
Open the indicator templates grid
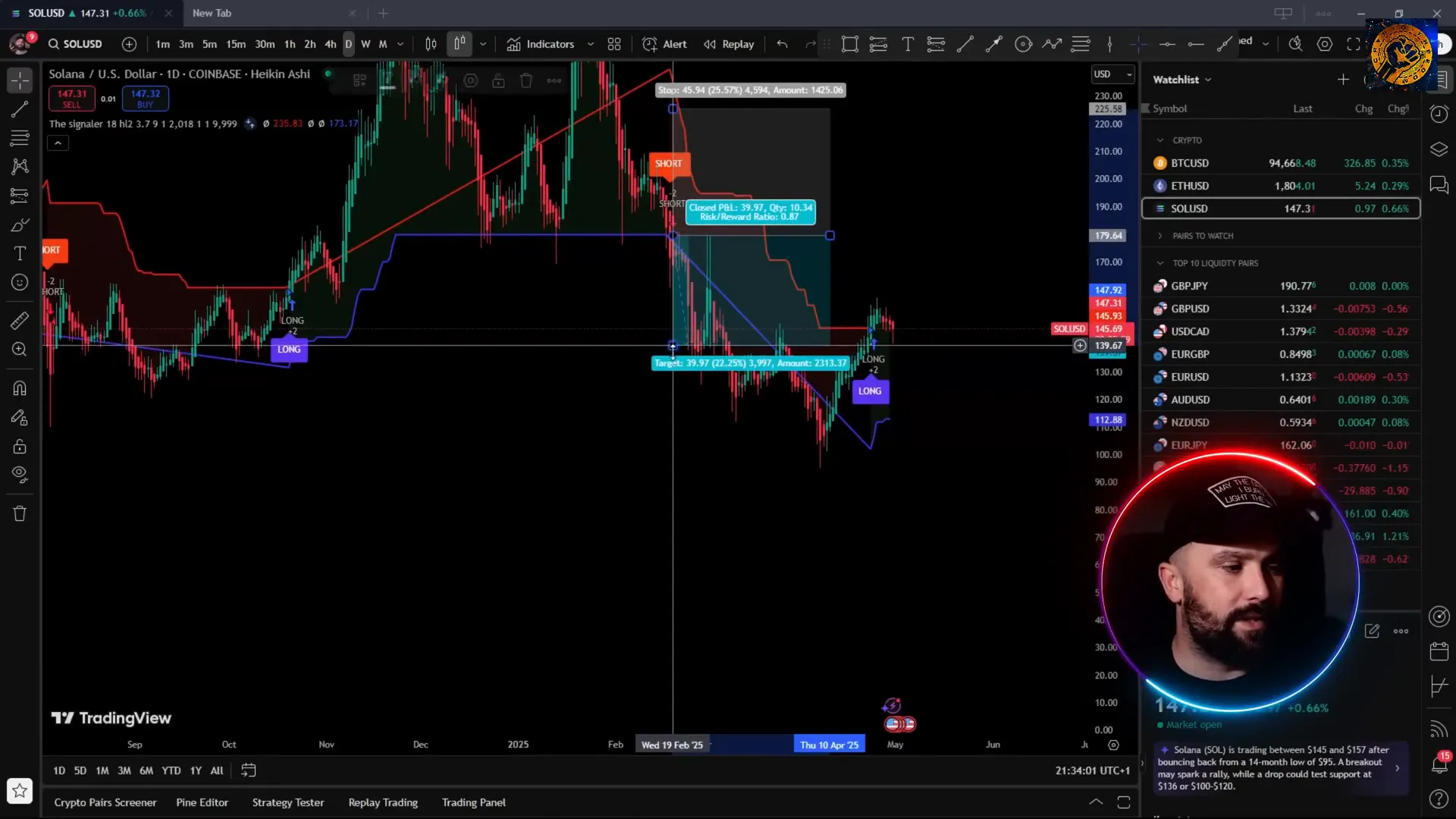614,44
